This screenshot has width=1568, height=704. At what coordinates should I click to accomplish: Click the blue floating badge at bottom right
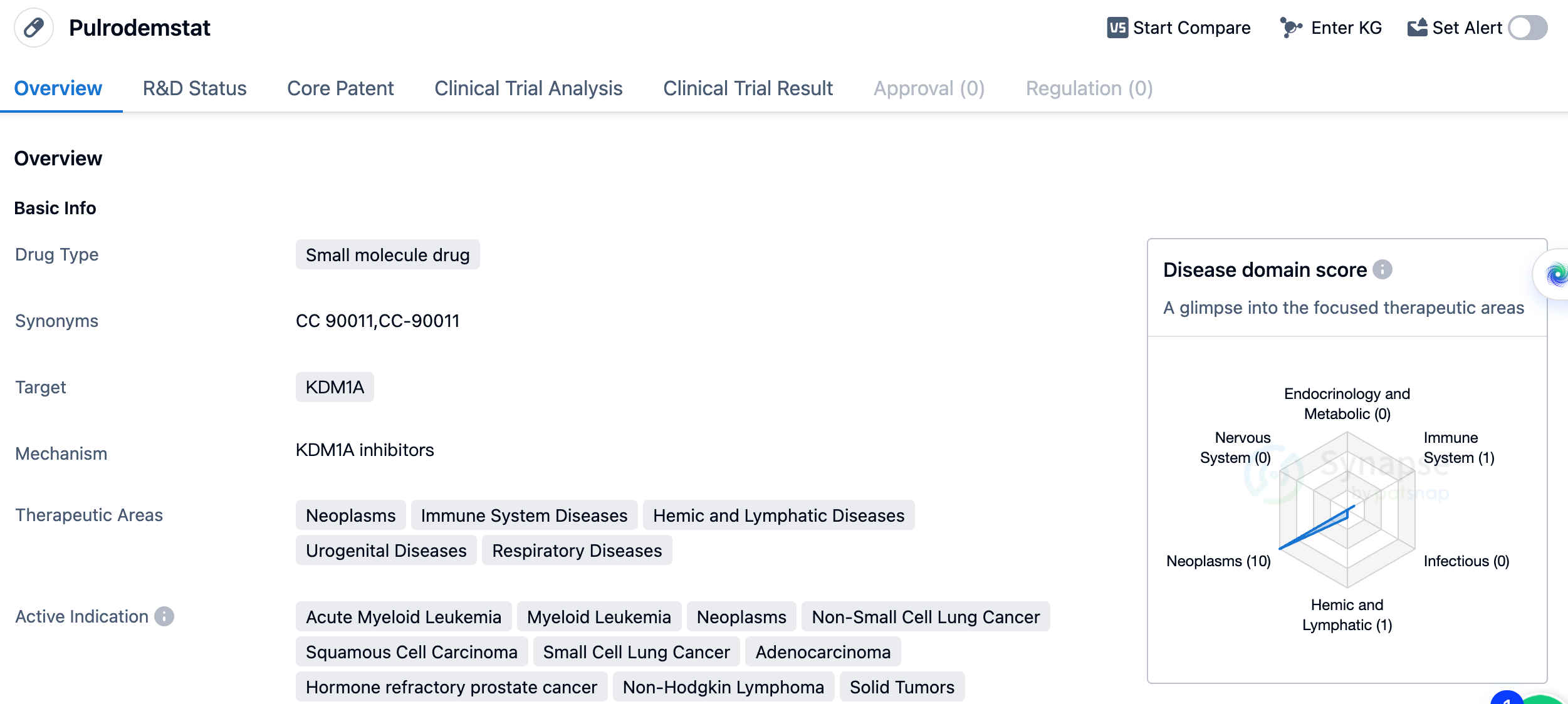click(1507, 698)
